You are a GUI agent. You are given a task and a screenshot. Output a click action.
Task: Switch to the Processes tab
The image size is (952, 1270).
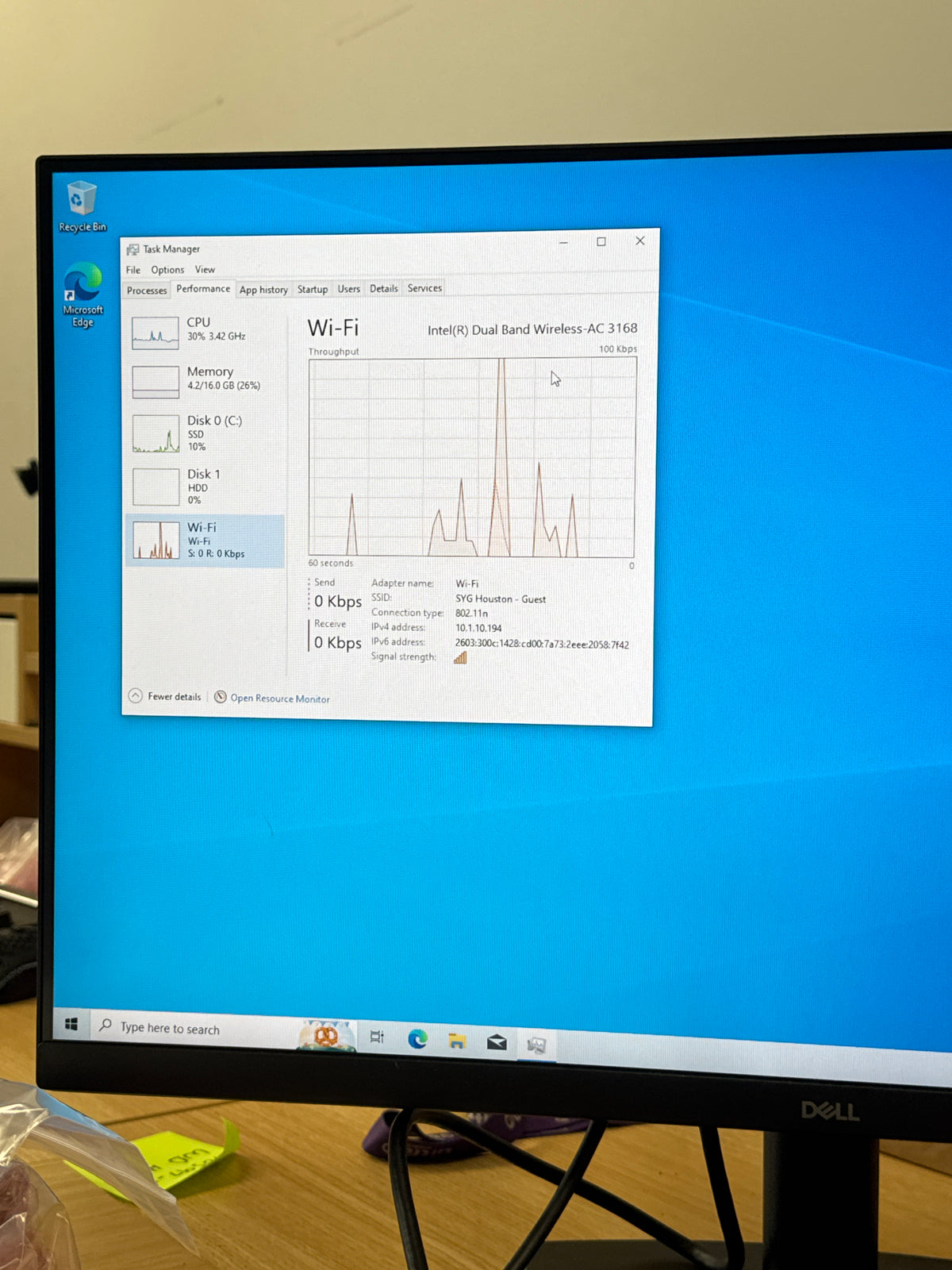pos(147,291)
